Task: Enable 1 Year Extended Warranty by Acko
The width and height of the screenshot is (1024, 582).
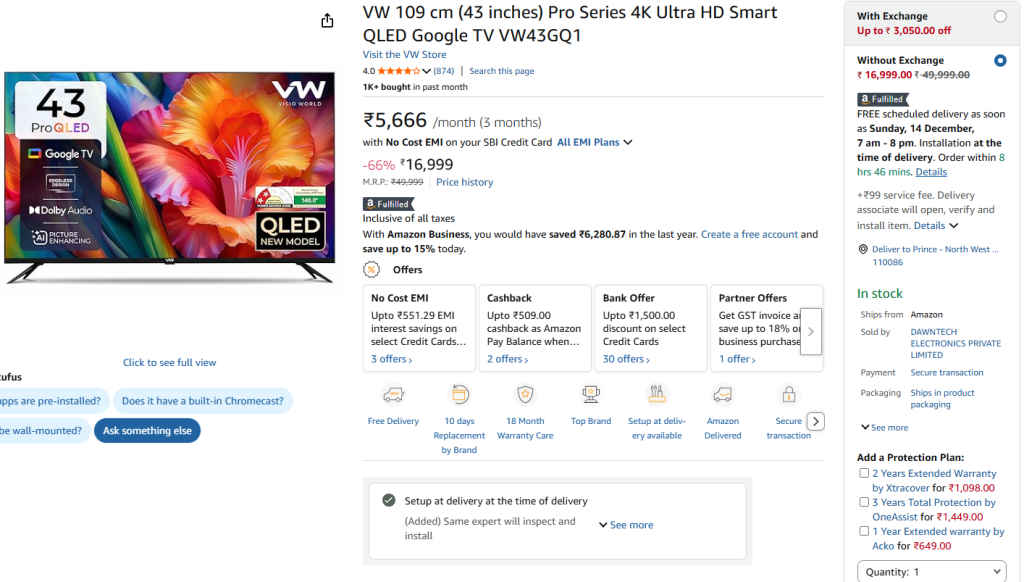Action: [x=864, y=531]
